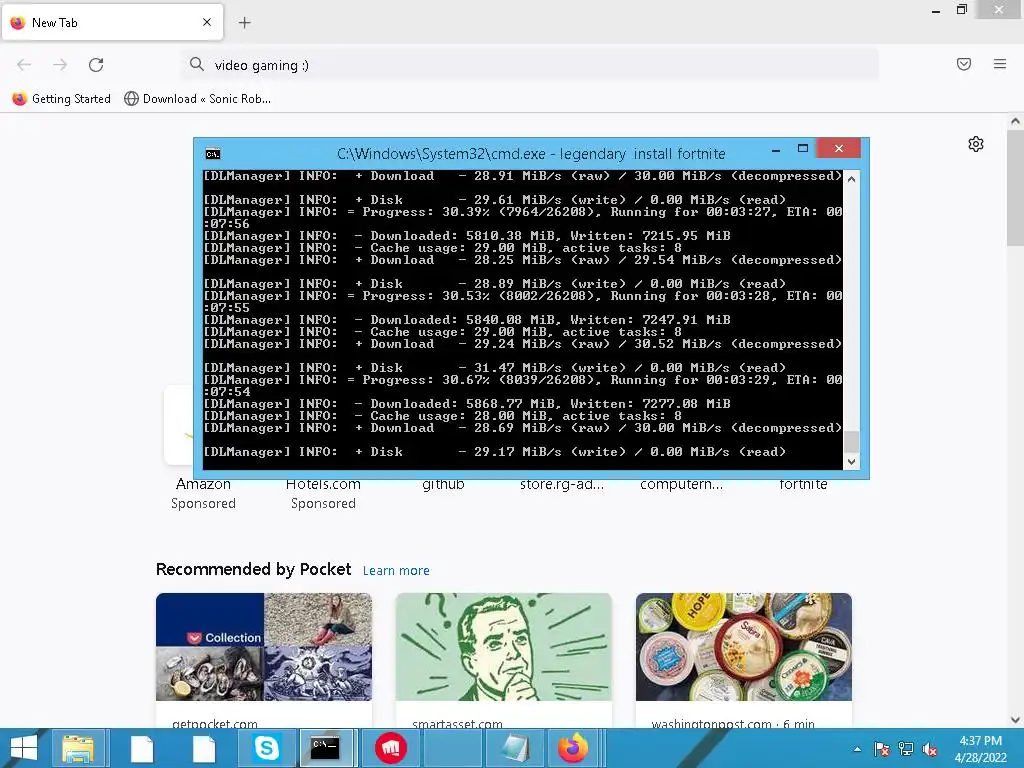The image size is (1024, 768).
Task: Click the Firefox page scrollbar thumb
Action: [x=1016, y=188]
